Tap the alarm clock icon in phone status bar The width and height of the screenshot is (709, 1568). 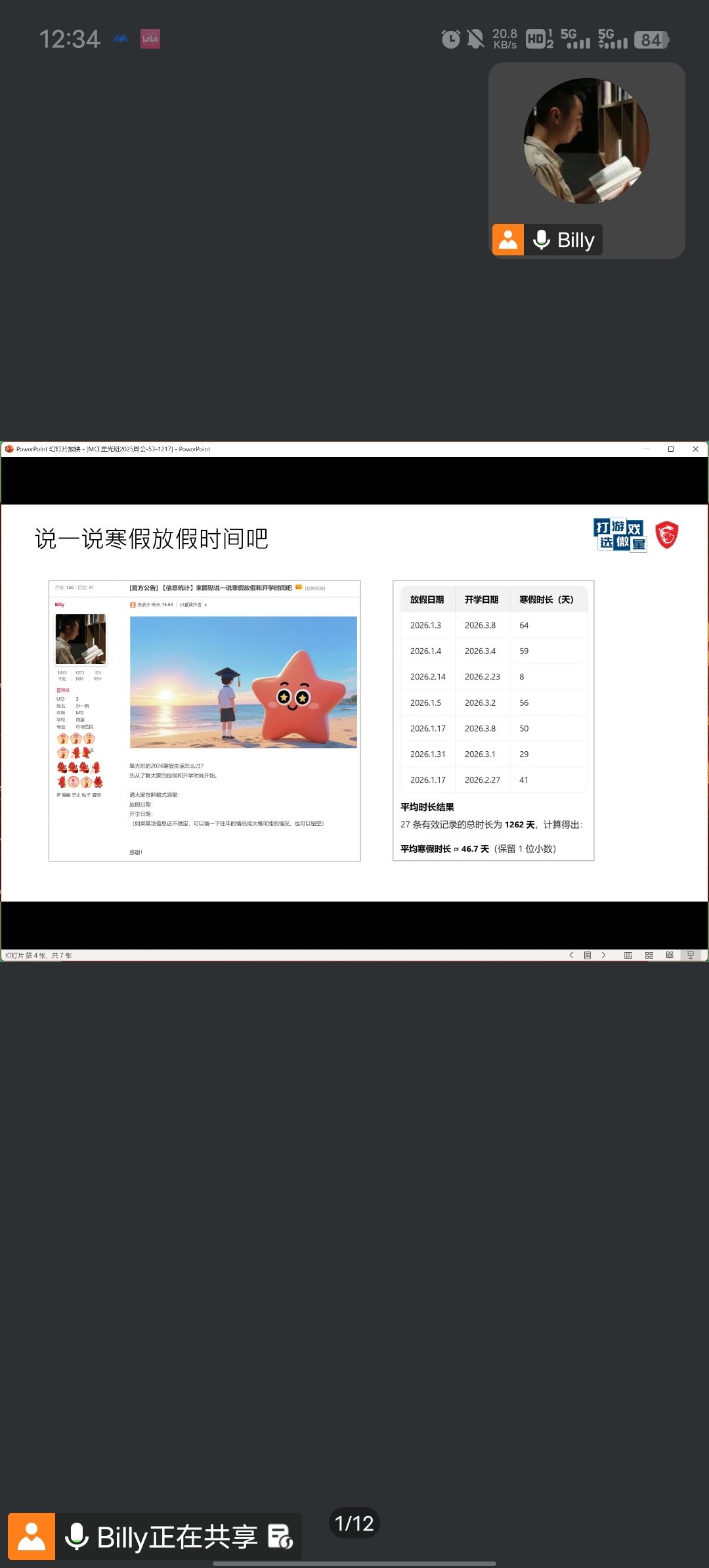coord(450,39)
